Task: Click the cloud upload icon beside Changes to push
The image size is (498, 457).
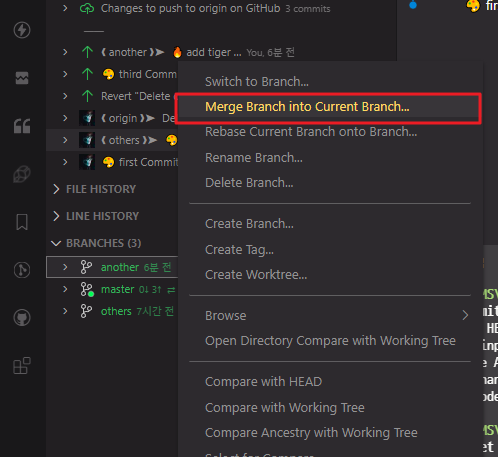Action: (87, 8)
